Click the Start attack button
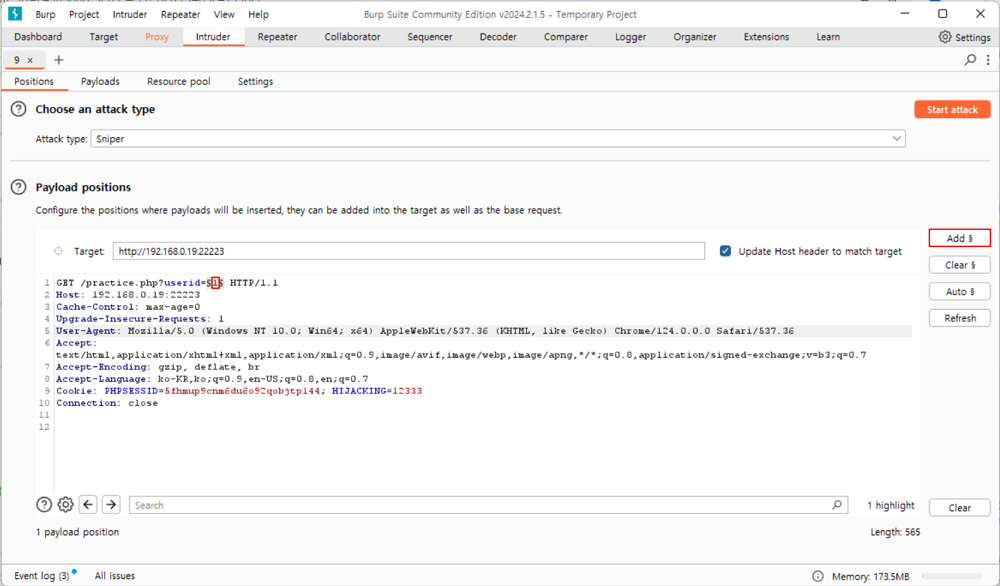Image resolution: width=1000 pixels, height=586 pixels. click(x=952, y=109)
